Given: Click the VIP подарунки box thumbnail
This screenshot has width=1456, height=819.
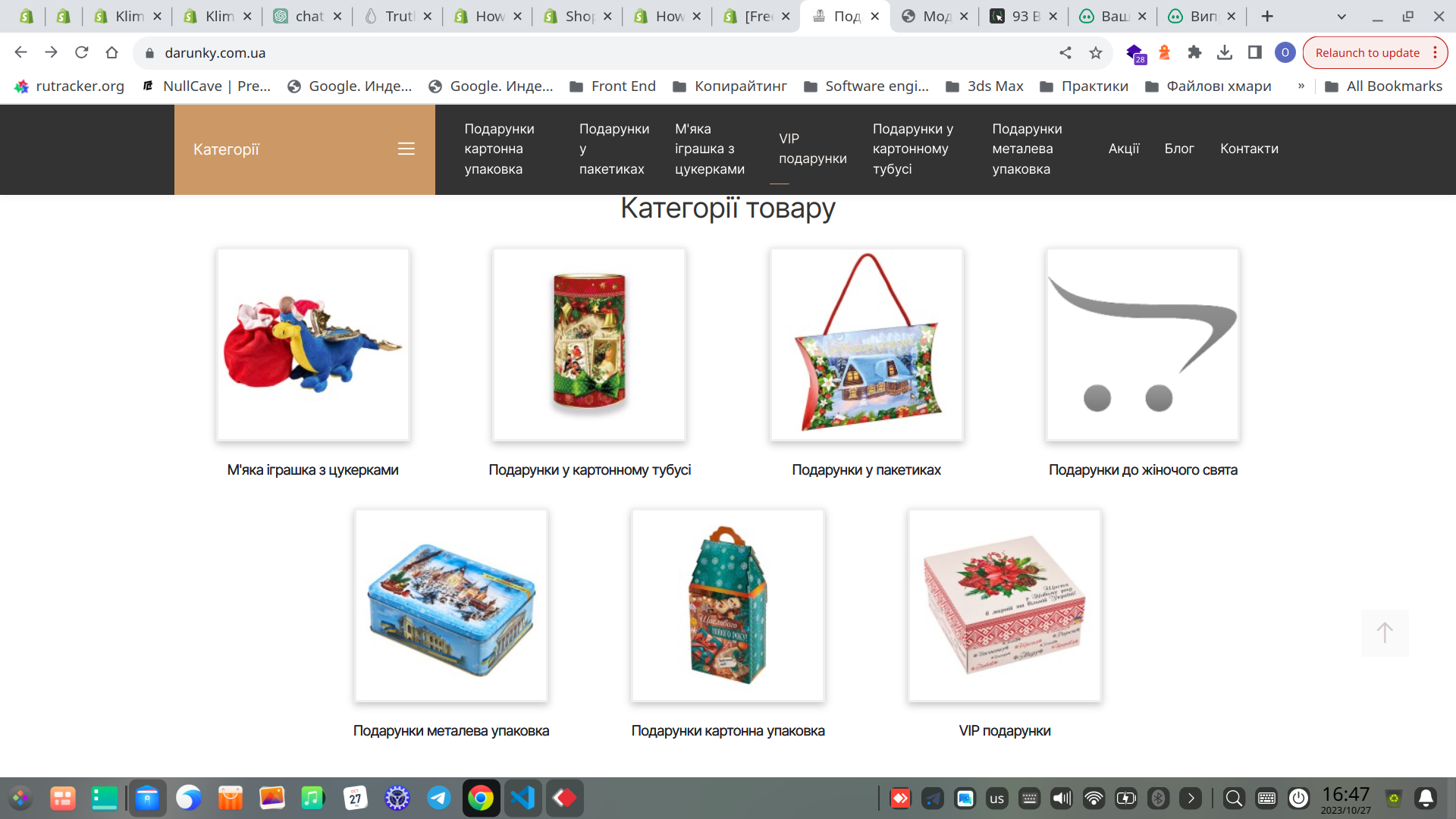Looking at the screenshot, I should (1005, 606).
